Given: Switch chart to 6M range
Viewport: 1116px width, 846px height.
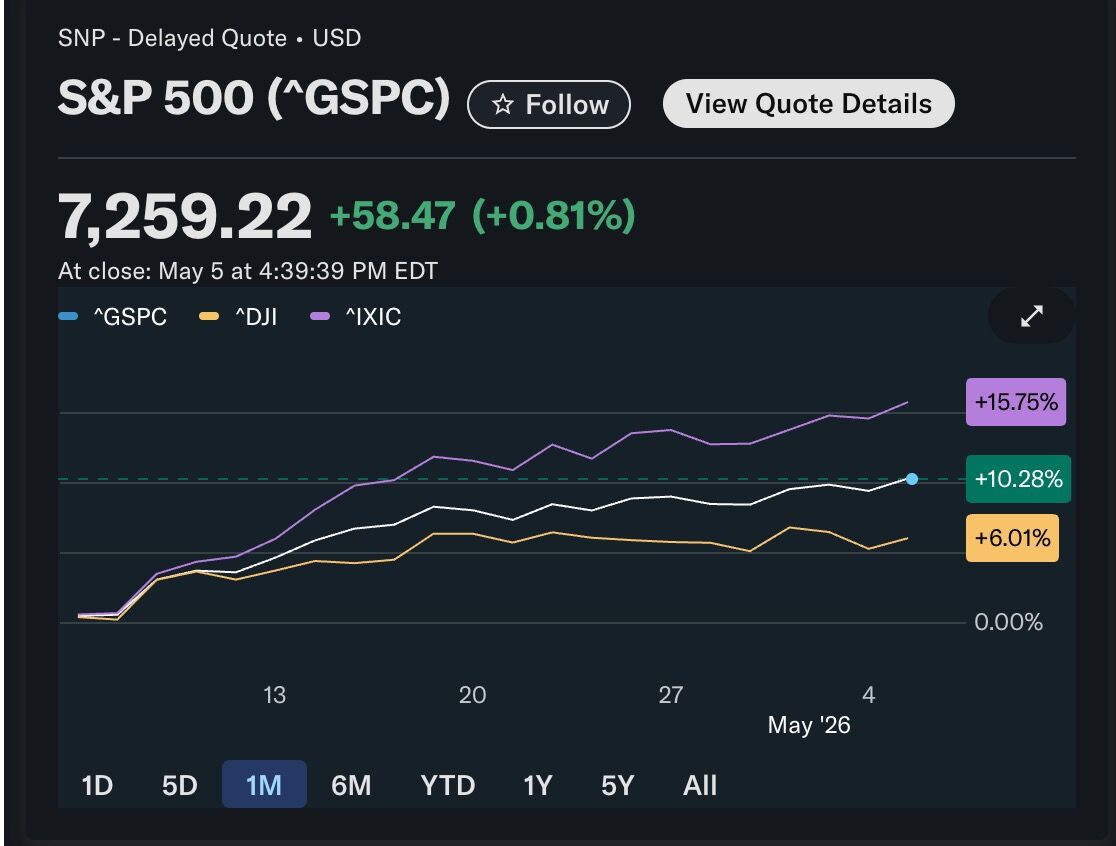Looking at the screenshot, I should coord(351,785).
